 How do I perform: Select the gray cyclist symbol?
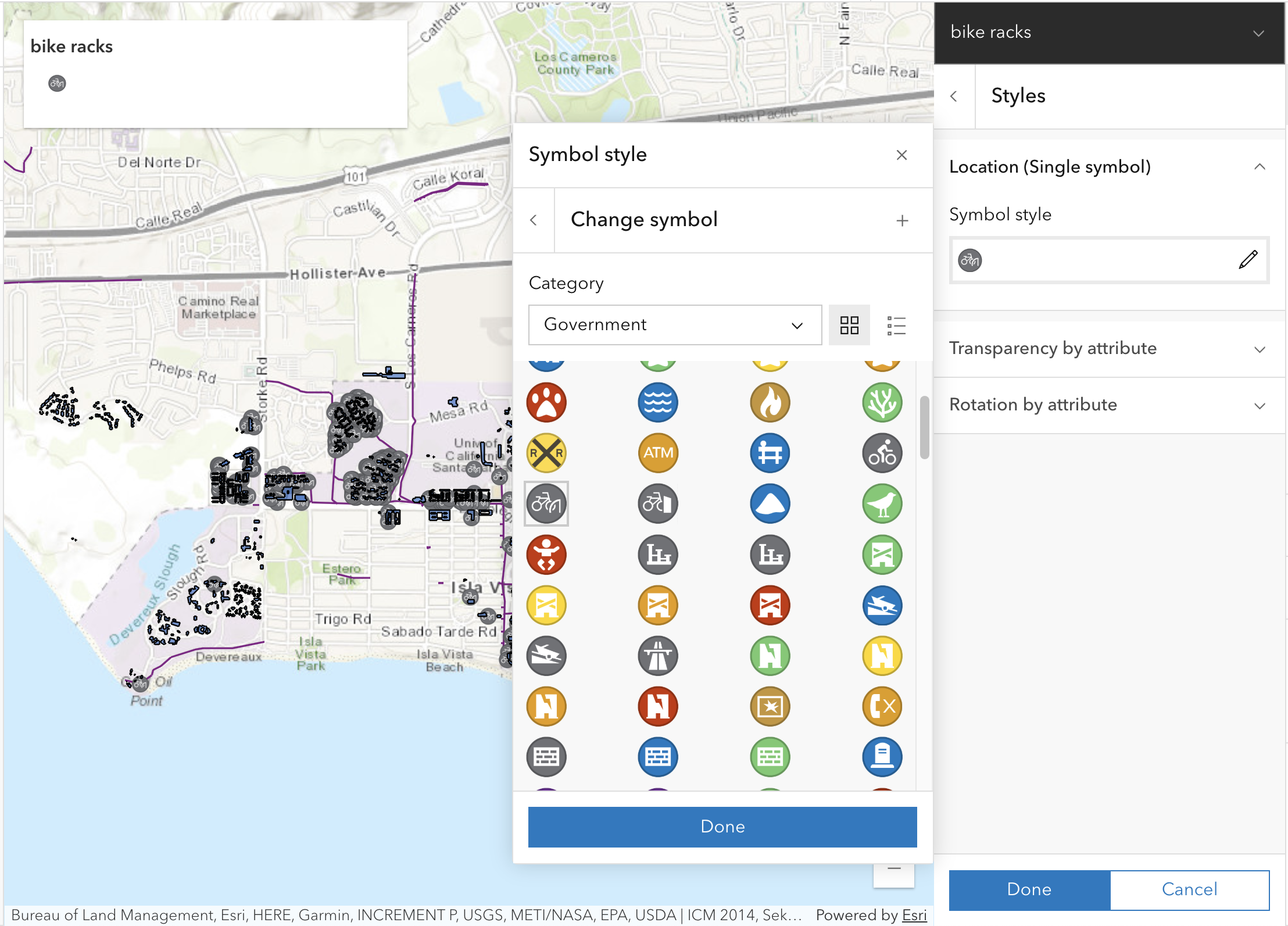click(x=882, y=453)
